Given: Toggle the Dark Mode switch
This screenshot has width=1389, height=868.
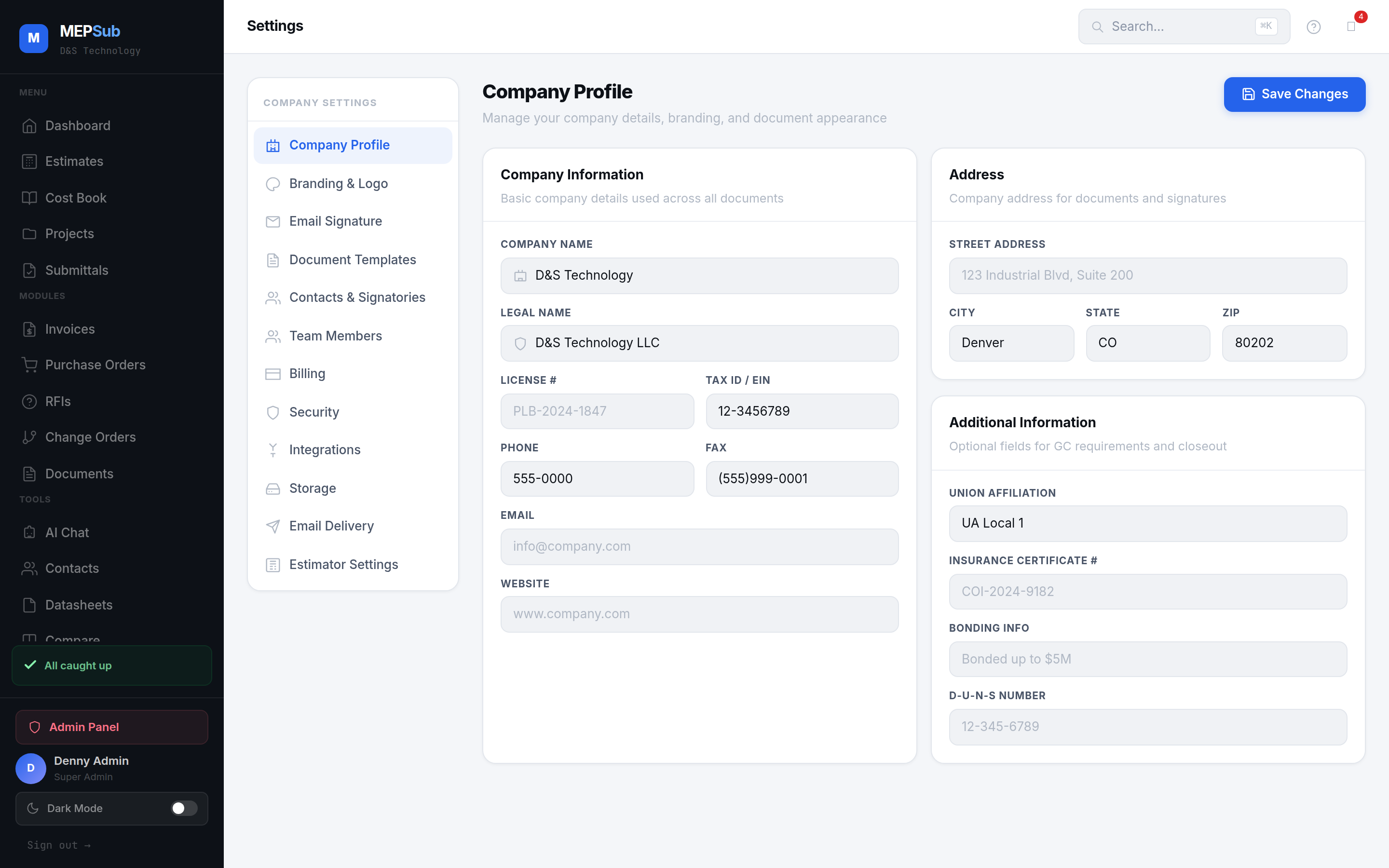Looking at the screenshot, I should [x=184, y=808].
